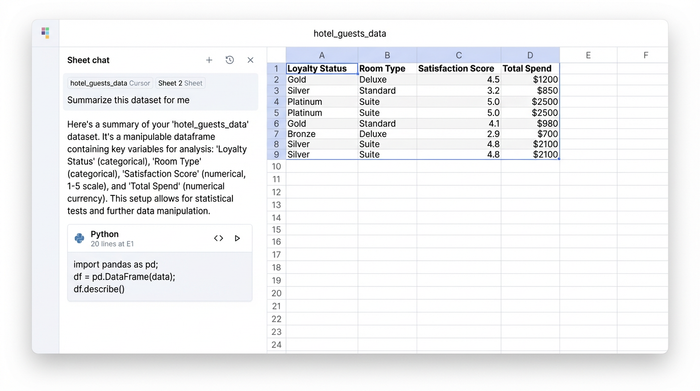
Task: Click the '$700' cell
Action: click(530, 134)
